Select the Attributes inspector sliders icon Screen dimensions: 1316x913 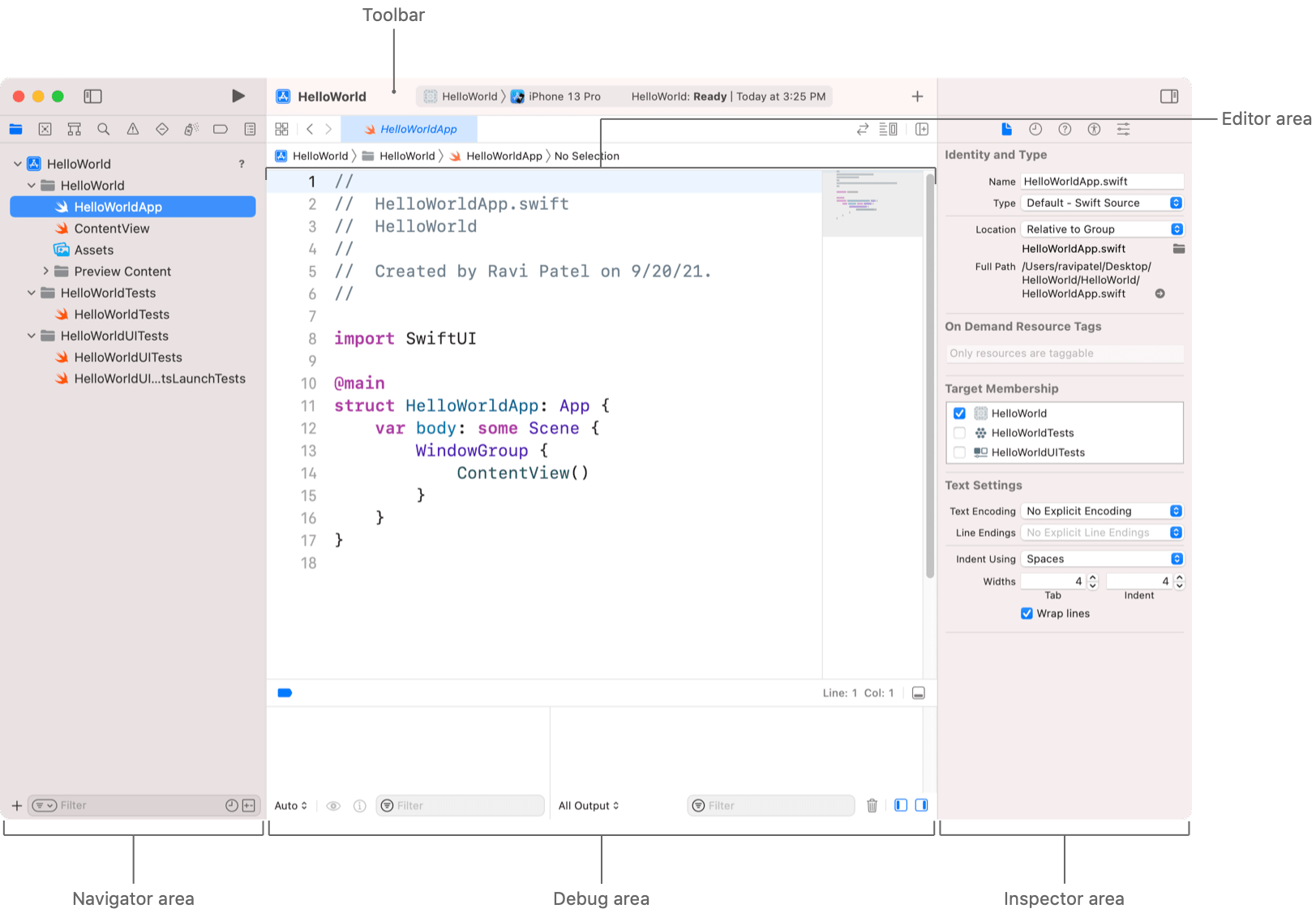[x=1123, y=129]
